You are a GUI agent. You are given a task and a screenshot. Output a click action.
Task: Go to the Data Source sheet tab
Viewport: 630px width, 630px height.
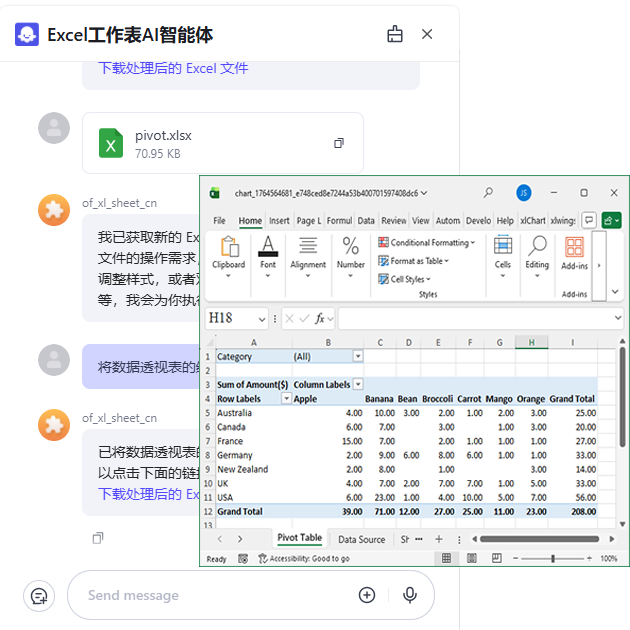(x=361, y=539)
